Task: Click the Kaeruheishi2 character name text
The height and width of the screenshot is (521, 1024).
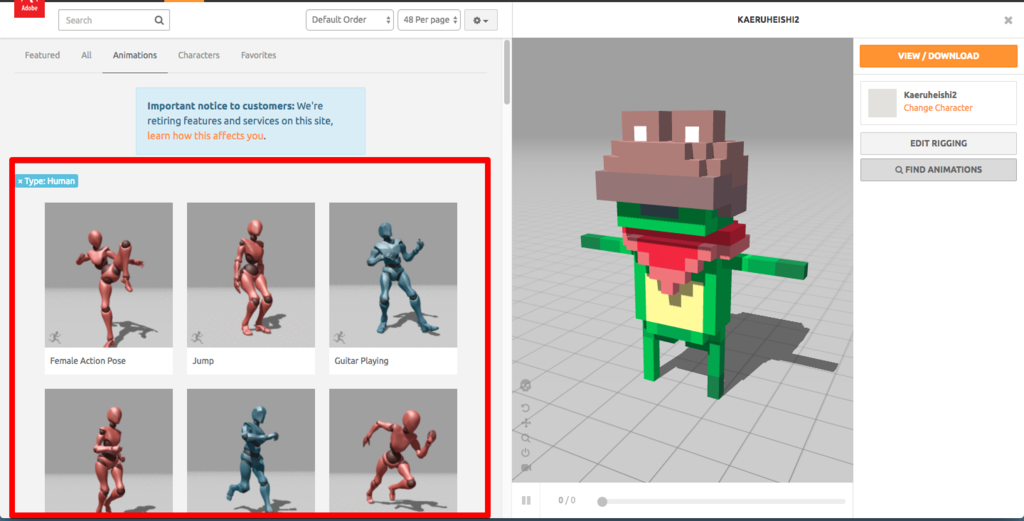Action: pyautogui.click(x=930, y=95)
